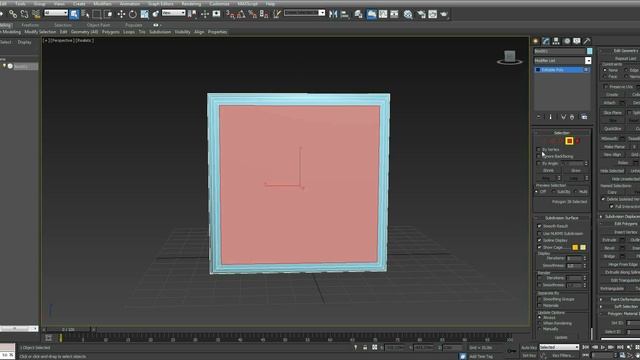Image resolution: width=640 pixels, height=360 pixels.
Task: Toggle the Percent Snap icon
Action: [253, 14]
